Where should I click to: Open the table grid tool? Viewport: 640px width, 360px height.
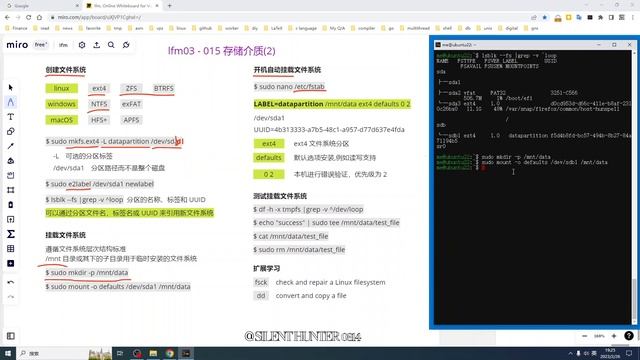[x=11, y=249]
